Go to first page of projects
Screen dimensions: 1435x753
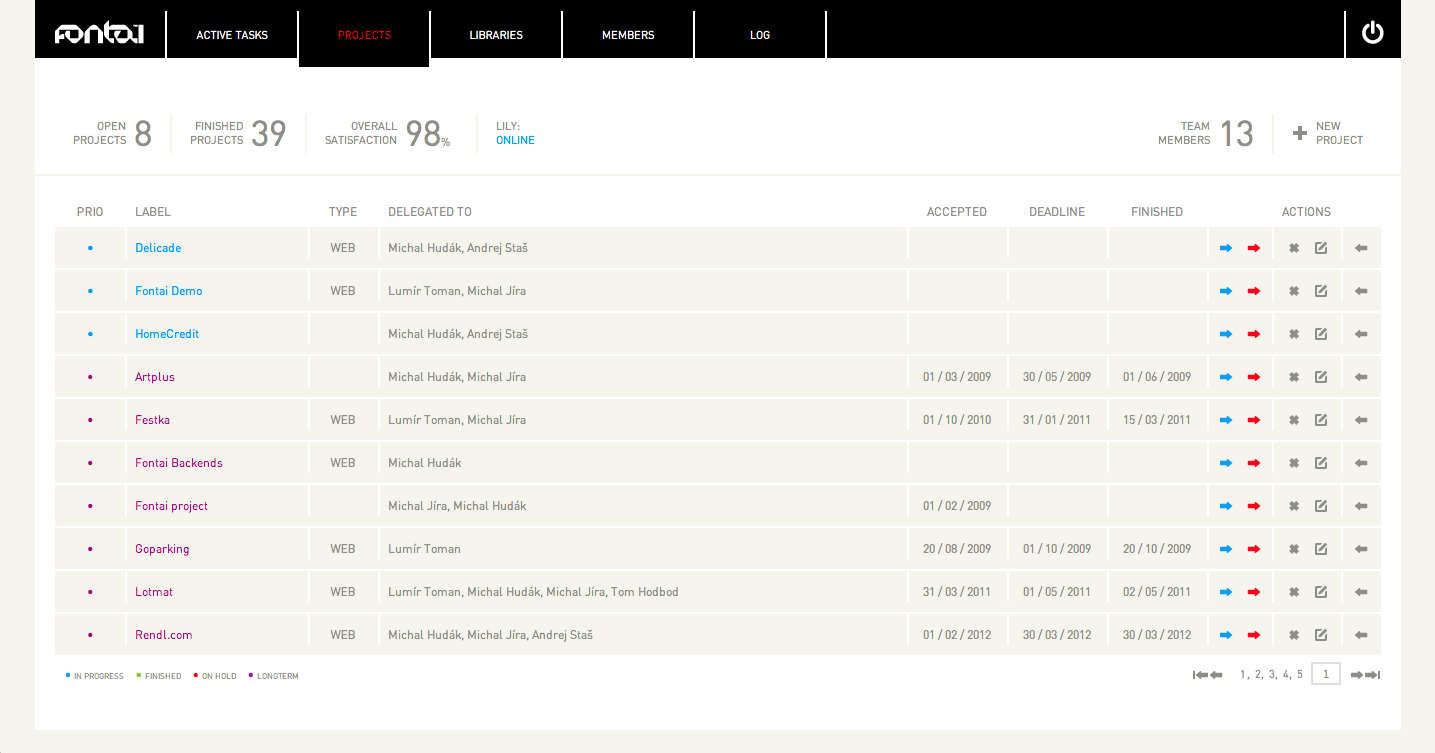point(1200,675)
